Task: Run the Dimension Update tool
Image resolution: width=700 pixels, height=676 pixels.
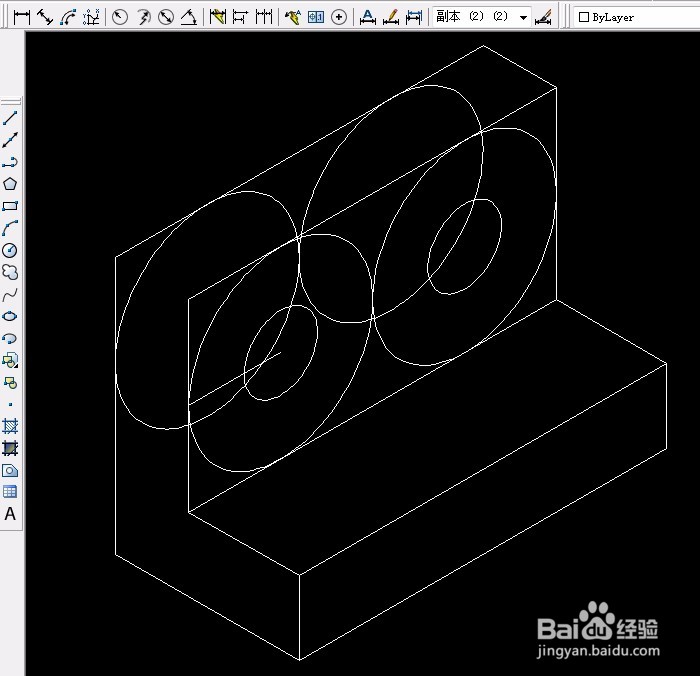Action: point(414,17)
